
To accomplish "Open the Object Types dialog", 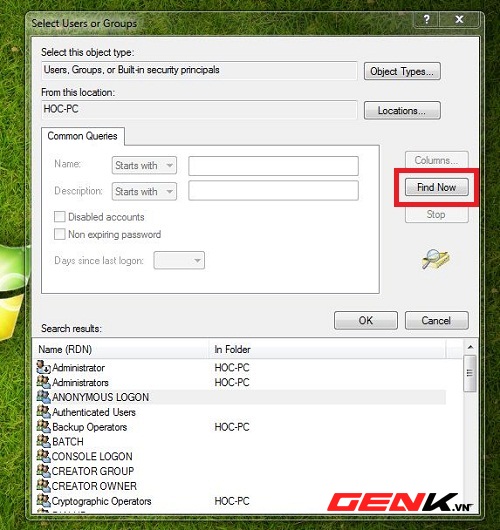I will [x=402, y=71].
